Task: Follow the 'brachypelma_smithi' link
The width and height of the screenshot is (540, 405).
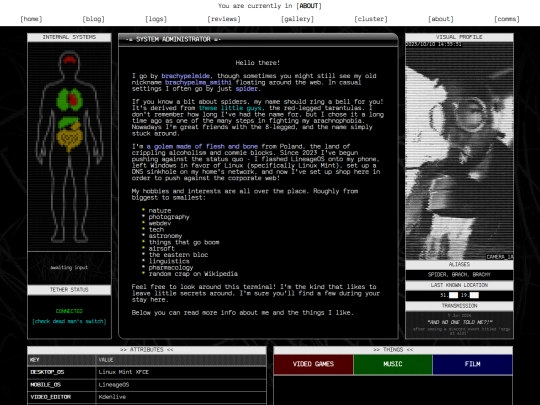Action: (198, 82)
